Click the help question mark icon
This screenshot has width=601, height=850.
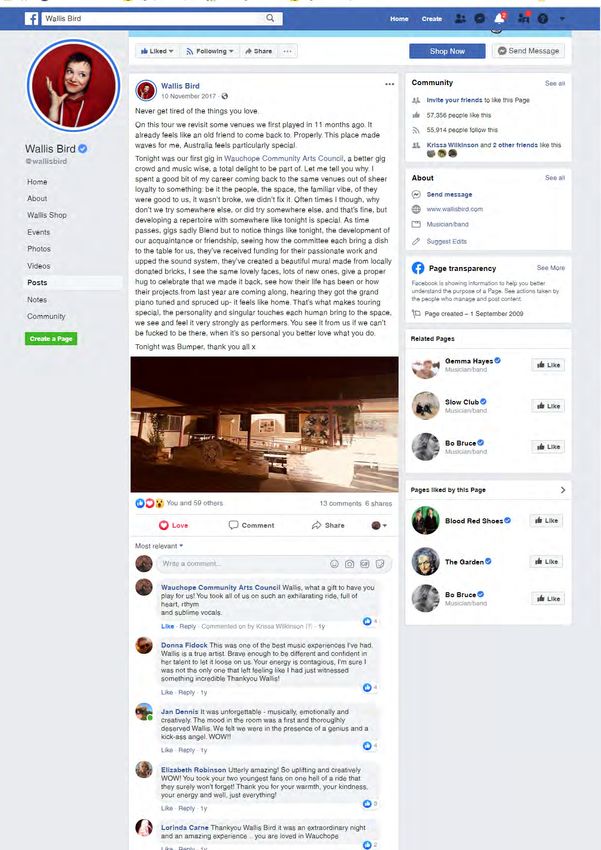coord(542,18)
